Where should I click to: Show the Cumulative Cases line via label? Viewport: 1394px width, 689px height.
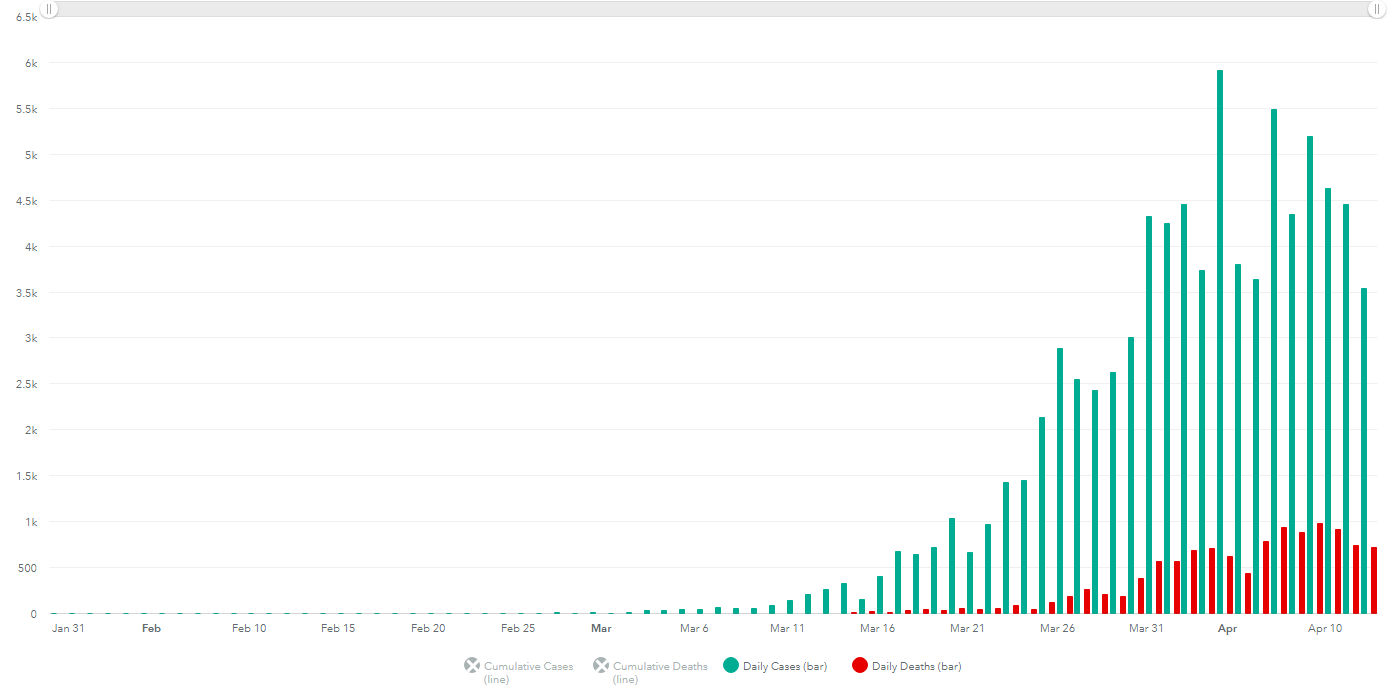528,667
